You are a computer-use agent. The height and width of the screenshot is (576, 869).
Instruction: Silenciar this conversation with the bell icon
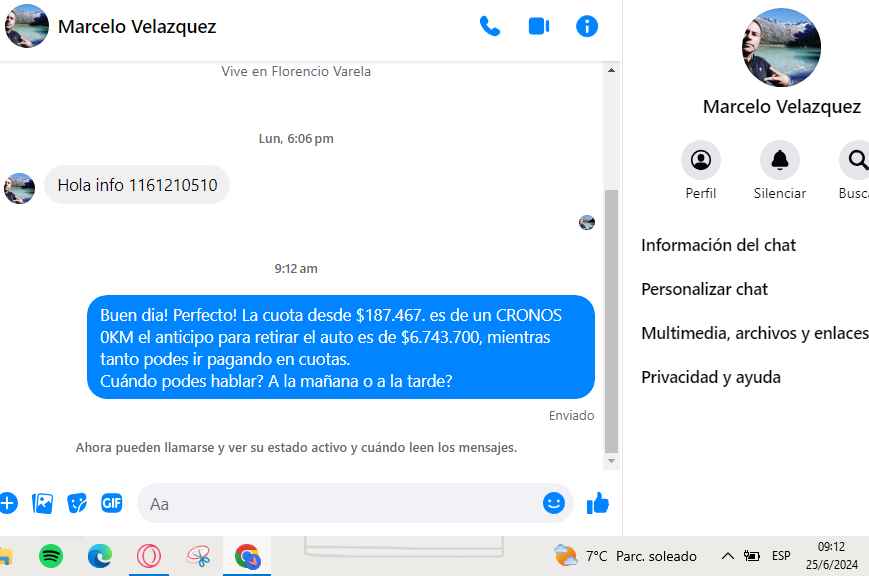780,160
